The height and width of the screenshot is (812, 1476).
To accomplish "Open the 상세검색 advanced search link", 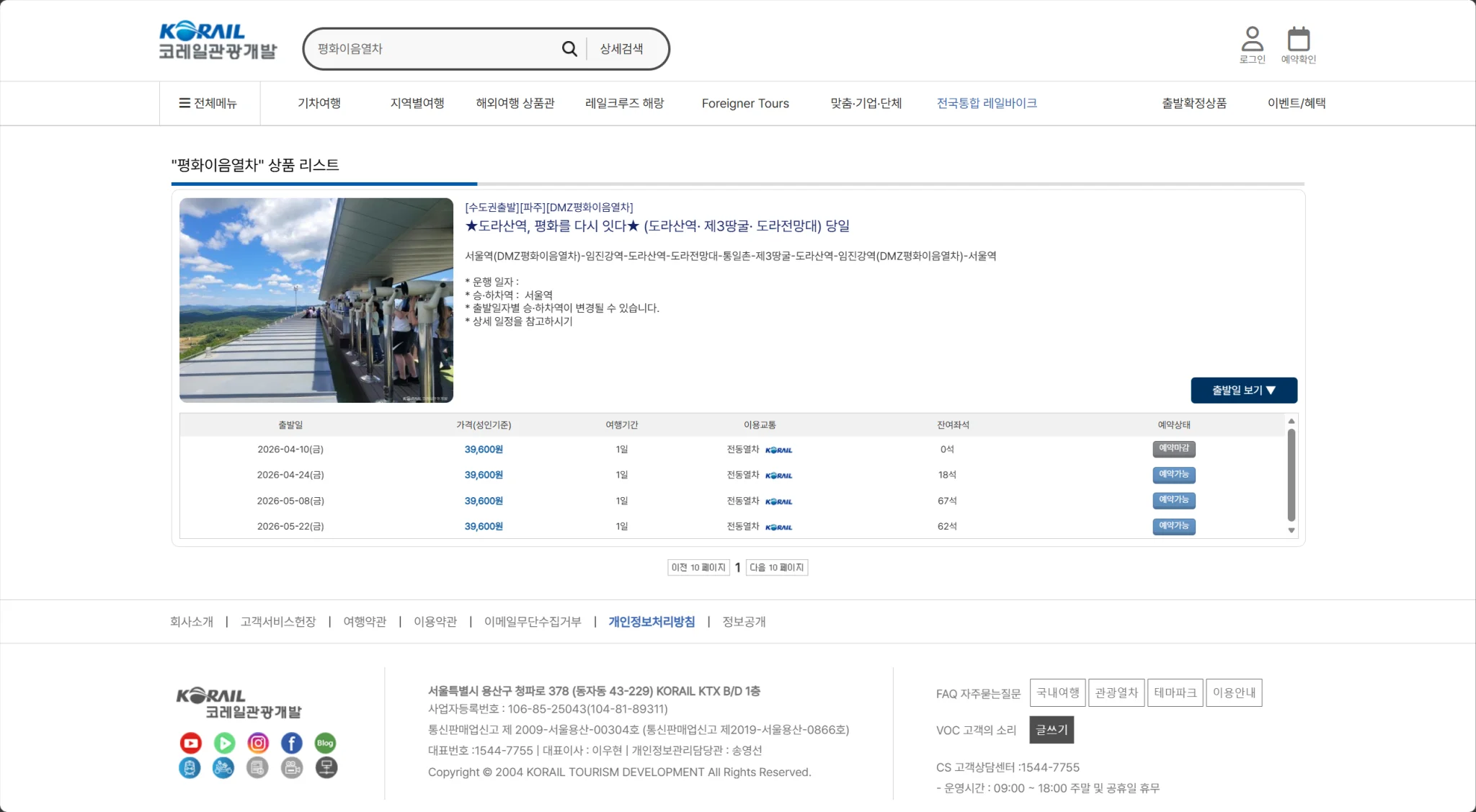I will [621, 49].
